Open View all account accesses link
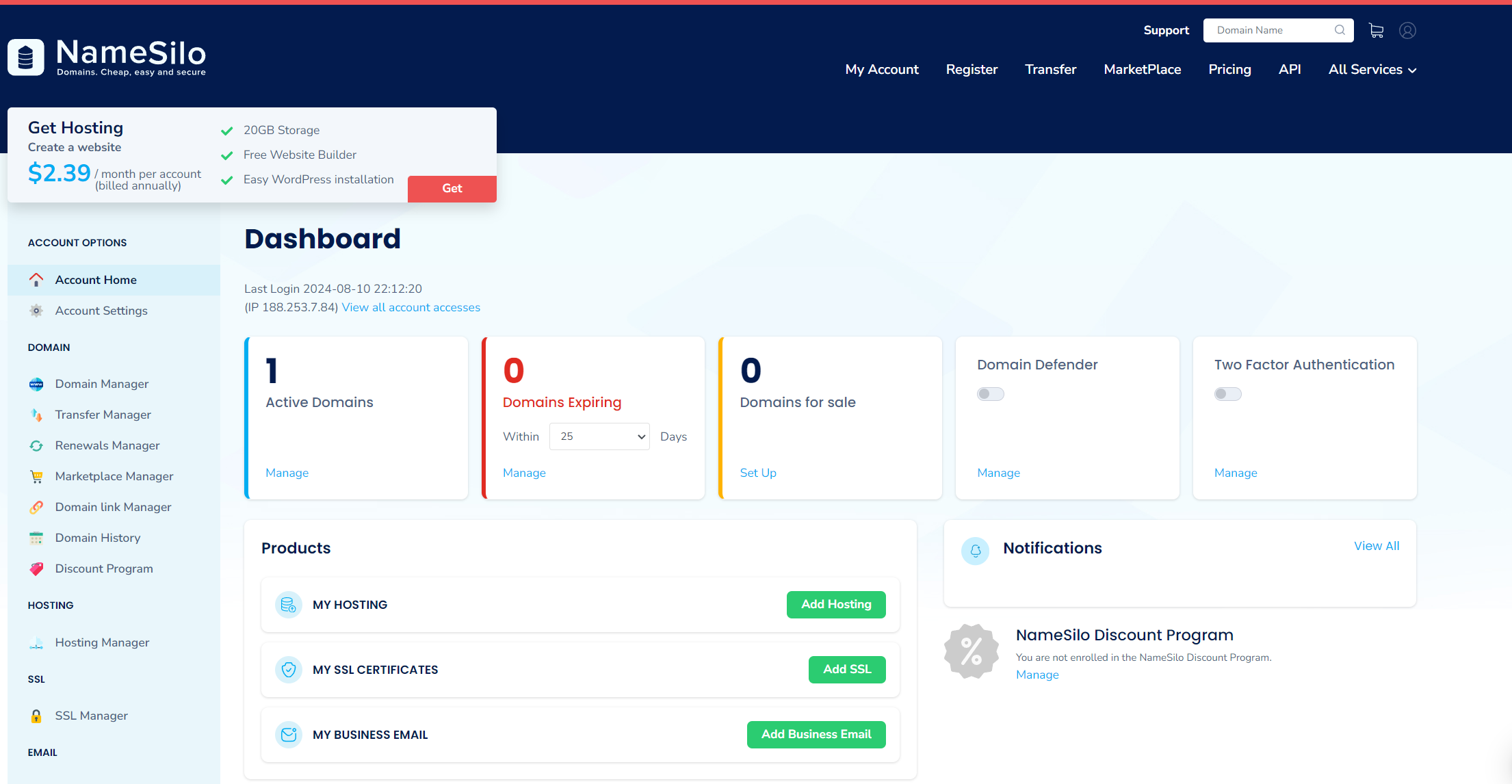Viewport: 1512px width, 784px height. tap(410, 307)
